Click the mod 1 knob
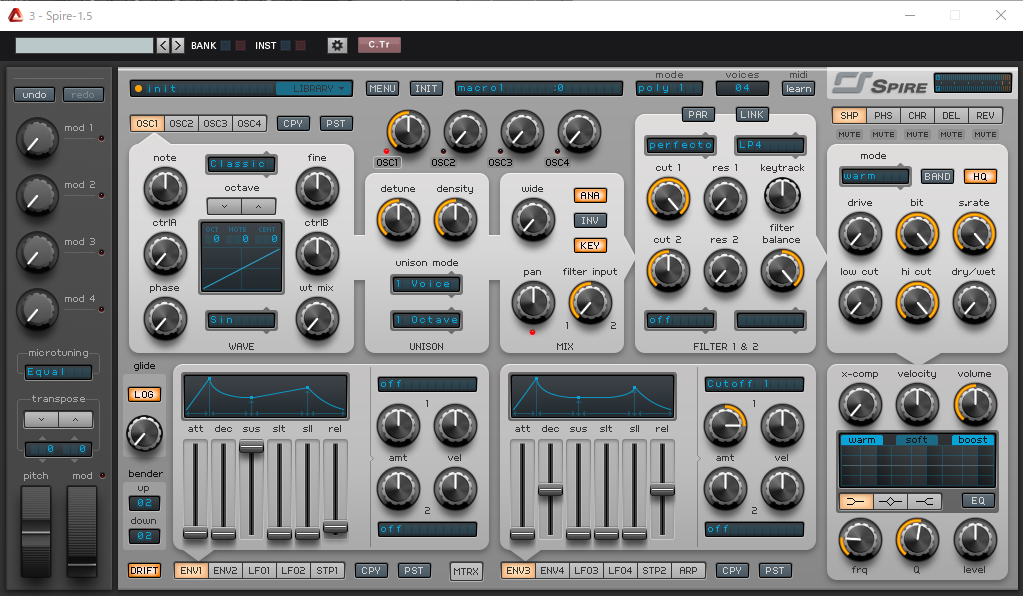 click(x=37, y=138)
